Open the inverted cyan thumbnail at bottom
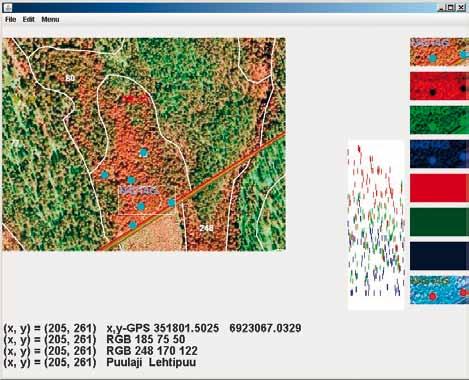The width and height of the screenshot is (469, 380). (439, 290)
